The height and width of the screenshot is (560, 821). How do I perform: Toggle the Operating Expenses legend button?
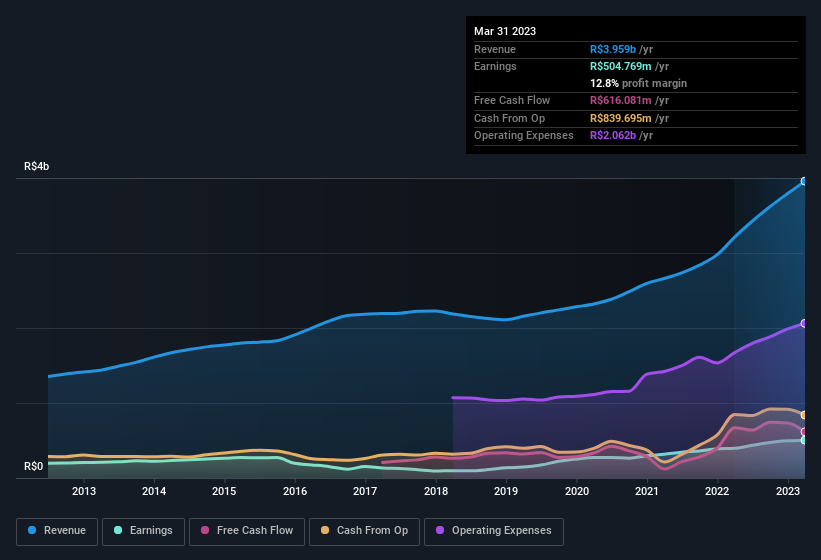493,531
